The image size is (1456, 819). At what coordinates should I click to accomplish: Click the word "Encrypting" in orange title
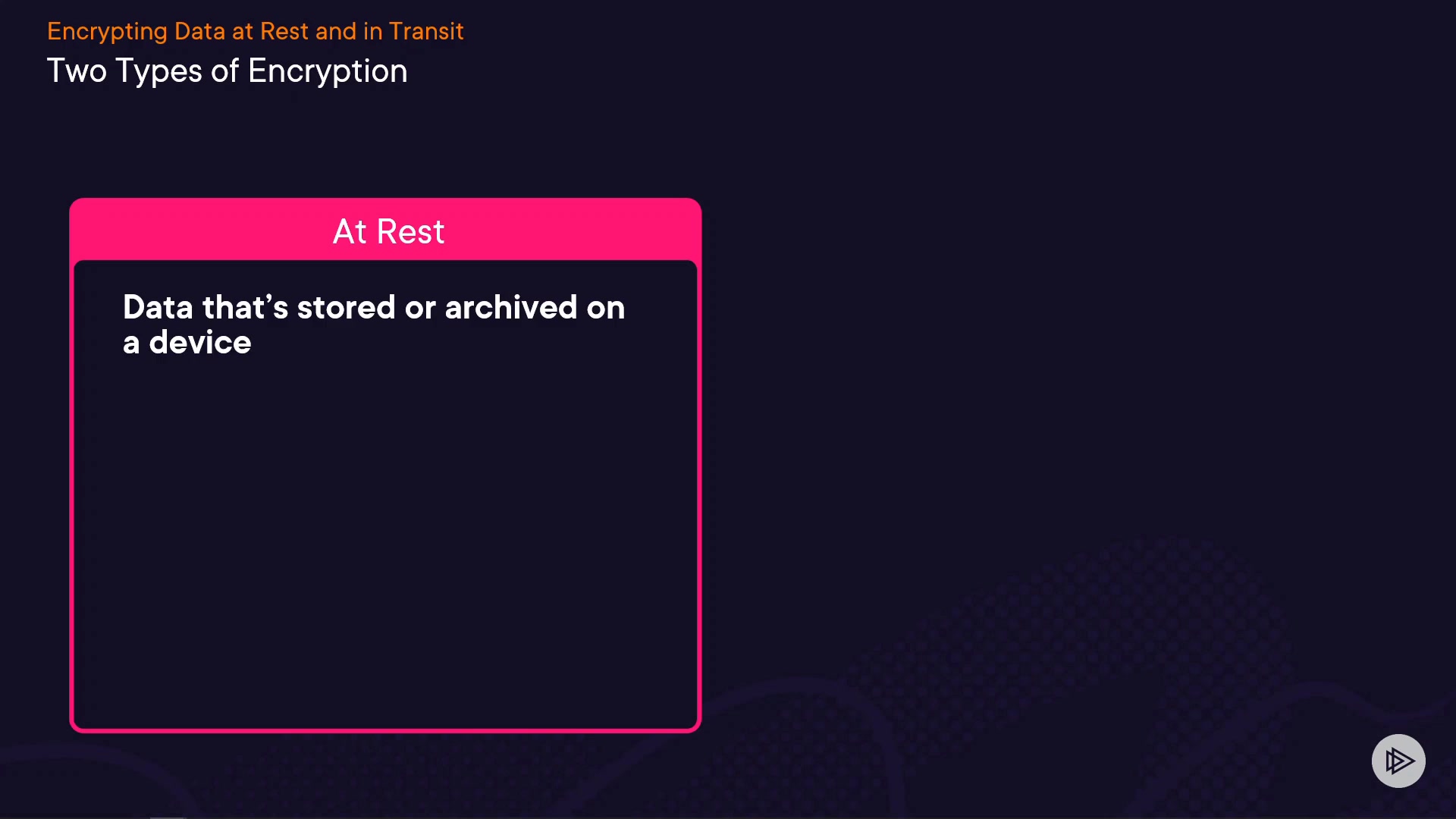pos(107,31)
